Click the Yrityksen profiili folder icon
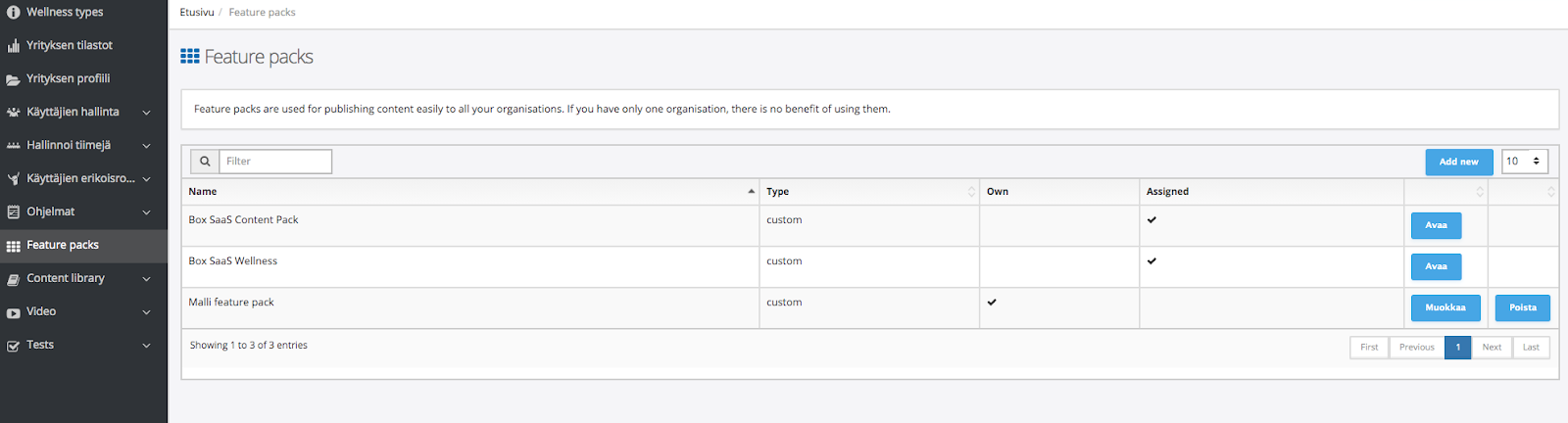 [x=13, y=79]
